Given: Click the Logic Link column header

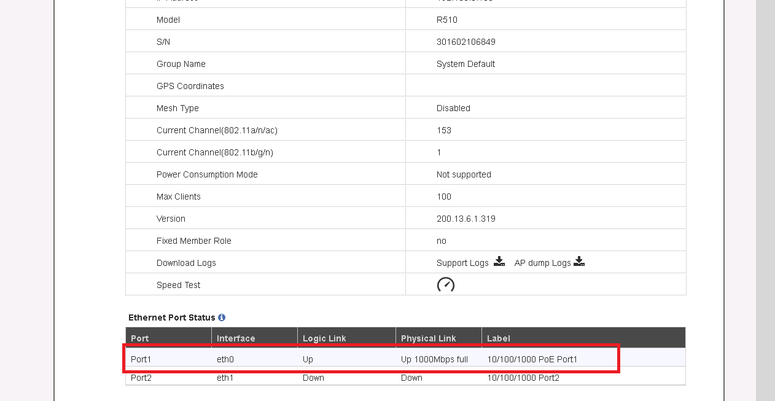Looking at the screenshot, I should pyautogui.click(x=324, y=339).
